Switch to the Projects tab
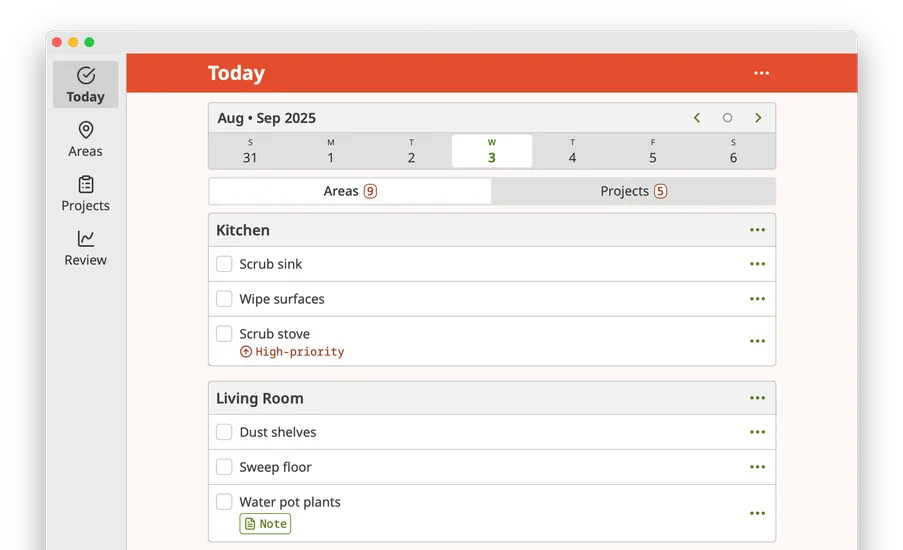Screen dimensions: 903x550 point(633,191)
